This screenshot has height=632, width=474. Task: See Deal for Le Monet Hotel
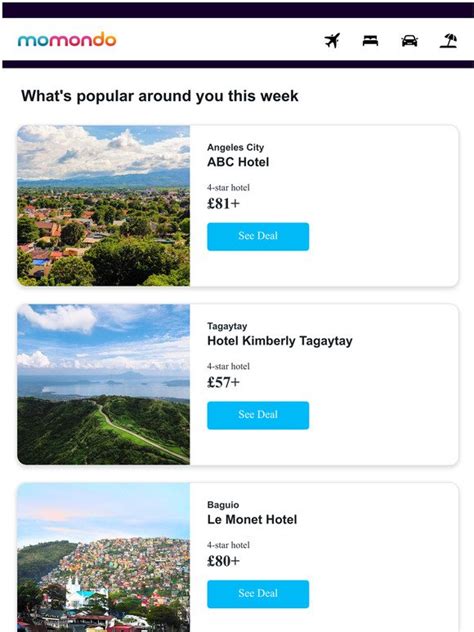pos(258,593)
